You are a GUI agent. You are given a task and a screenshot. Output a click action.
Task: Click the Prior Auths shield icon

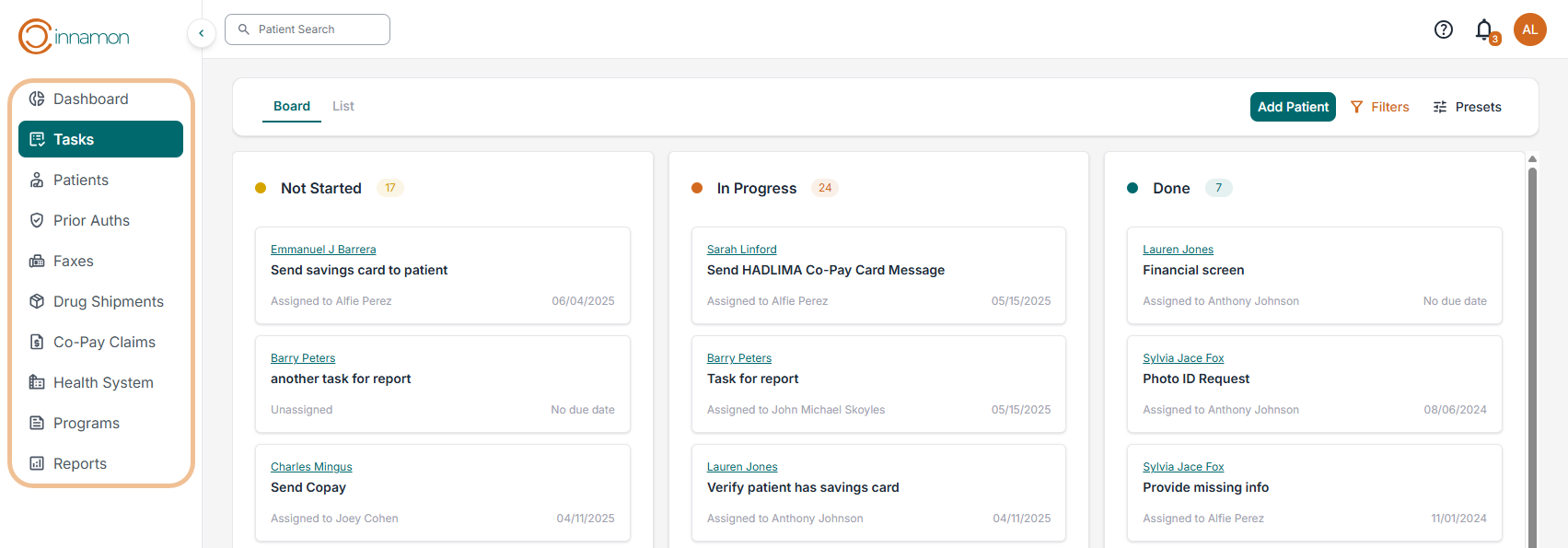point(37,220)
